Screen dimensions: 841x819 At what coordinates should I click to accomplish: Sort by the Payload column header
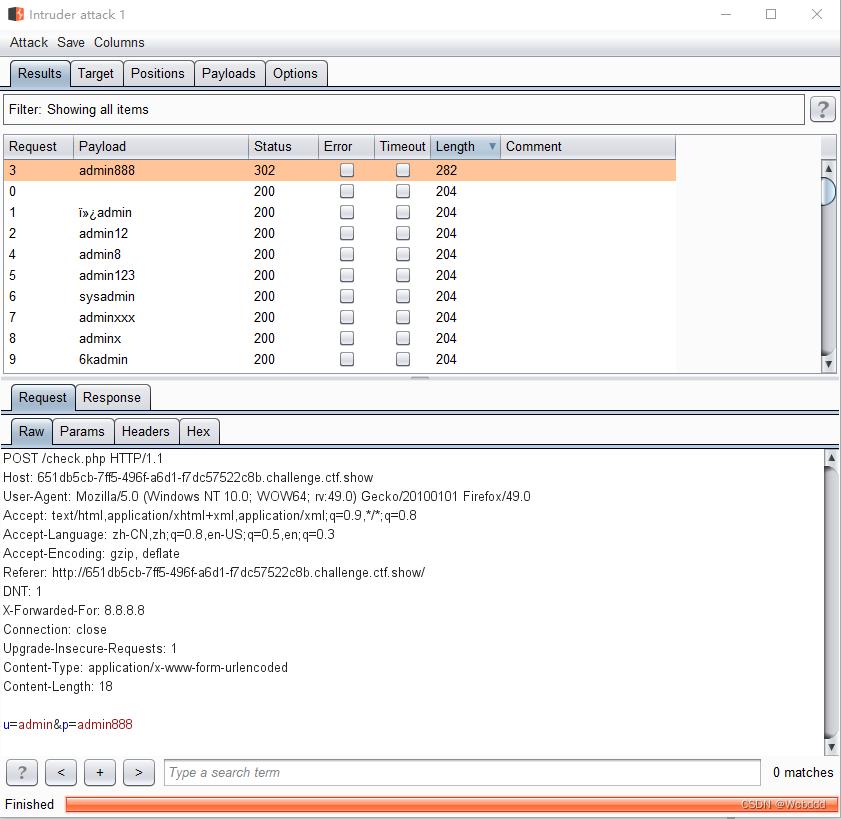[x=161, y=146]
